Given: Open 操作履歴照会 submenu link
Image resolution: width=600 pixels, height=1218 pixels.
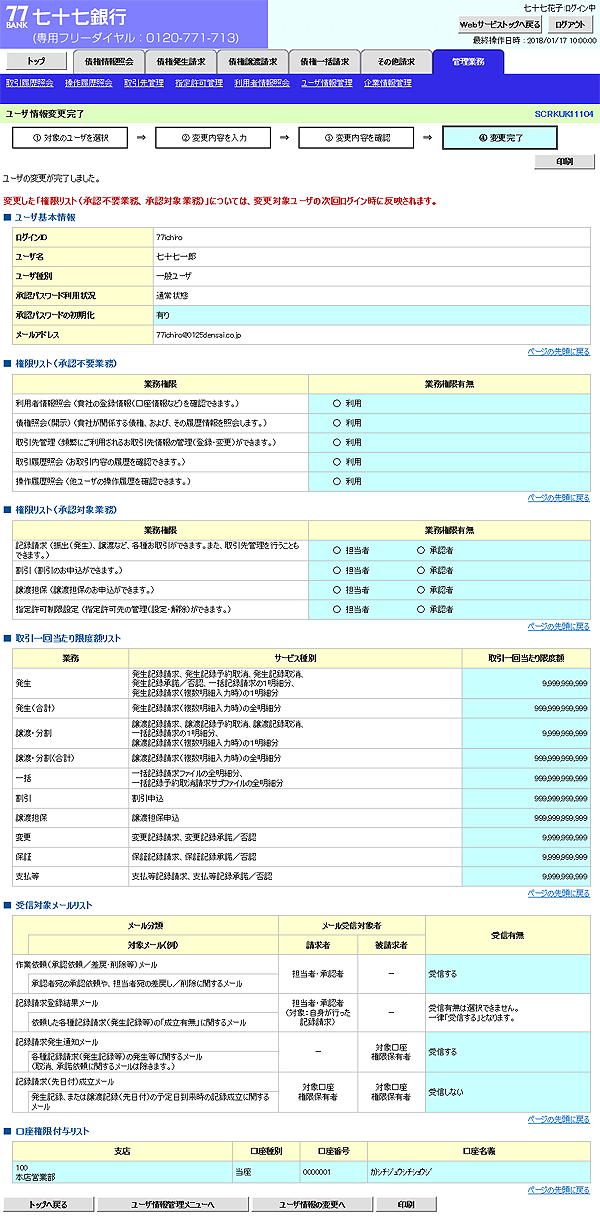Looking at the screenshot, I should click(88, 83).
